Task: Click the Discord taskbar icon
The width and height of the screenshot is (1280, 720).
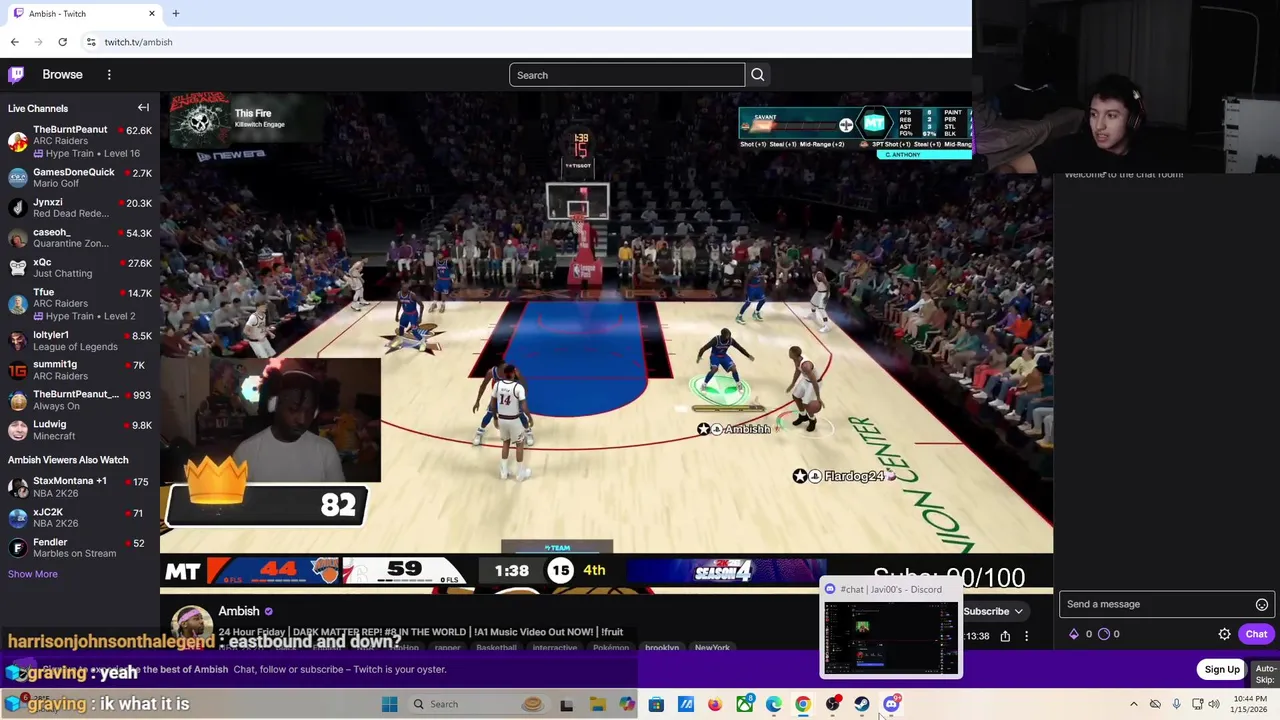Action: (891, 704)
